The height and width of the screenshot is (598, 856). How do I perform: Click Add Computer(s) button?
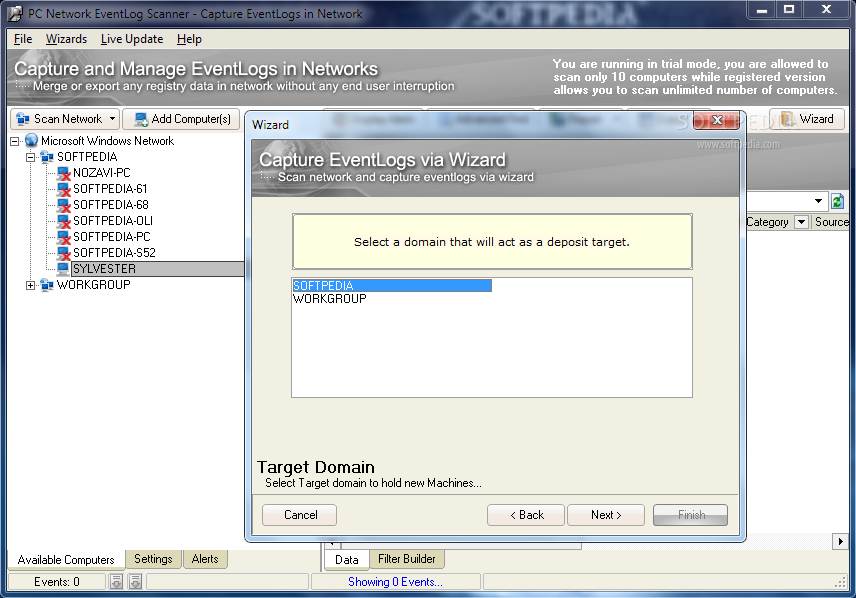click(x=182, y=119)
